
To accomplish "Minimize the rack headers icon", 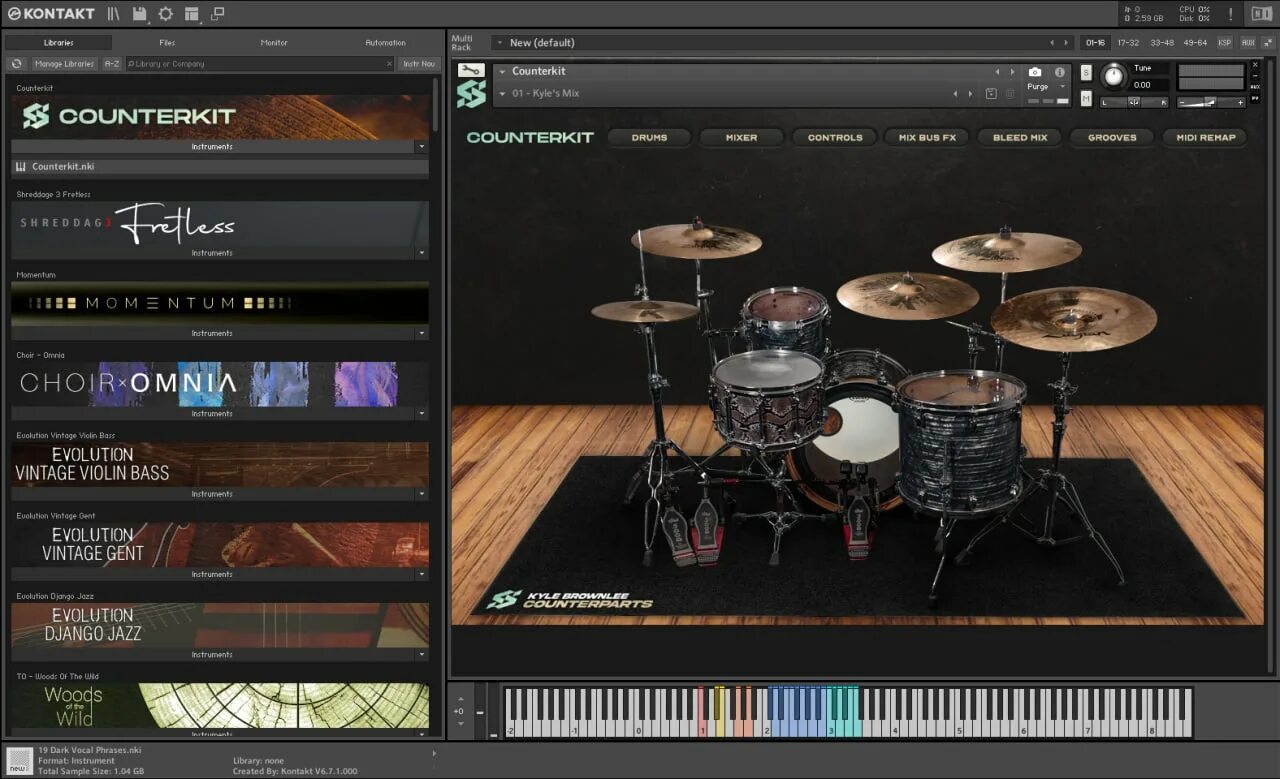I will 1269,43.
